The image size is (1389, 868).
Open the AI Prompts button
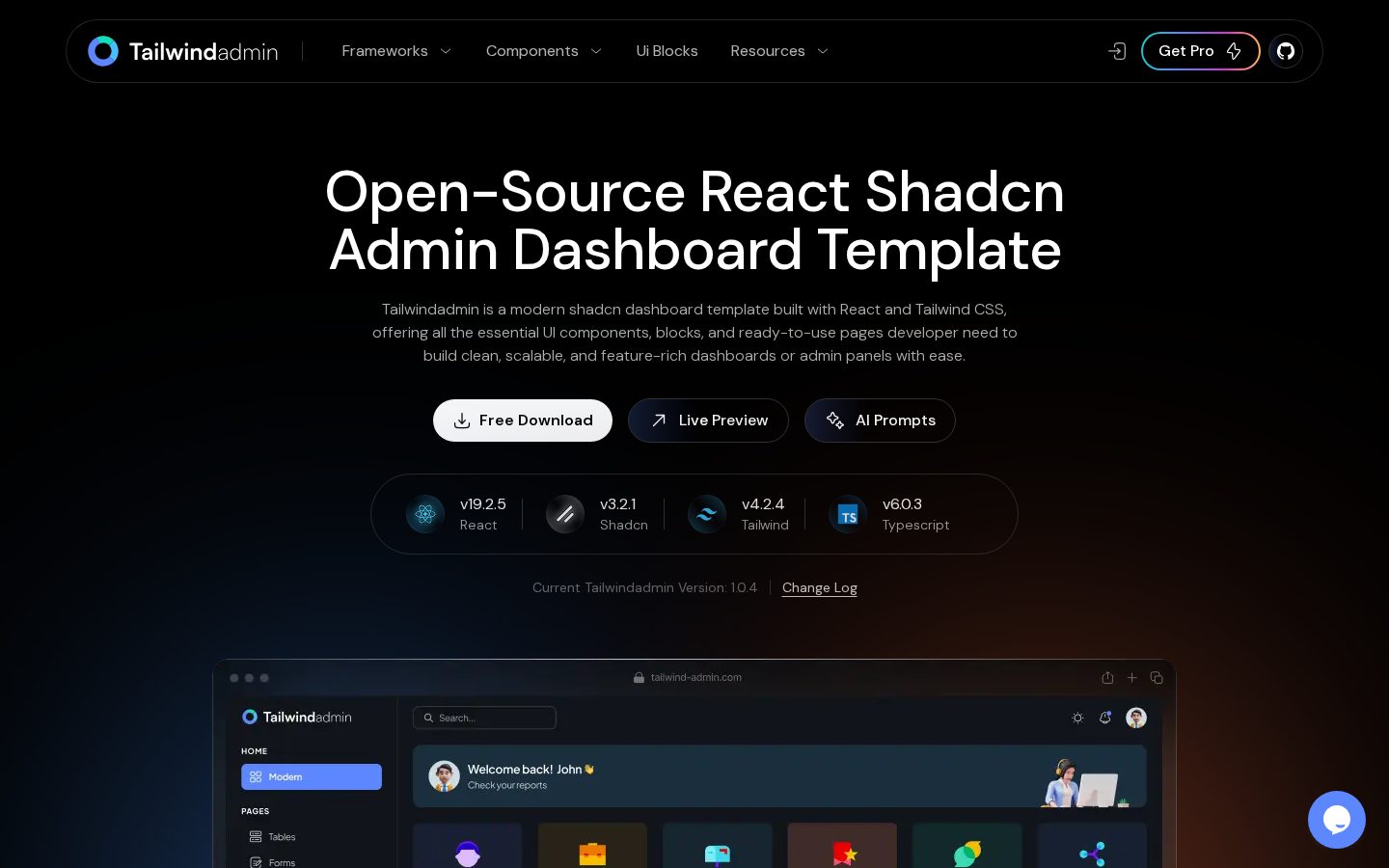pos(880,420)
